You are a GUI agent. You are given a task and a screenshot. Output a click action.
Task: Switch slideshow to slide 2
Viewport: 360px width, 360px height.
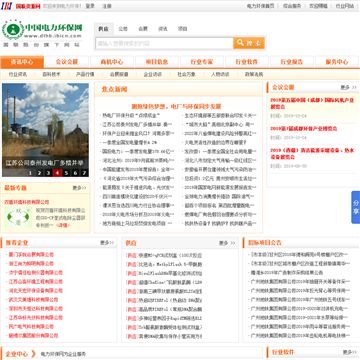click(39, 173)
